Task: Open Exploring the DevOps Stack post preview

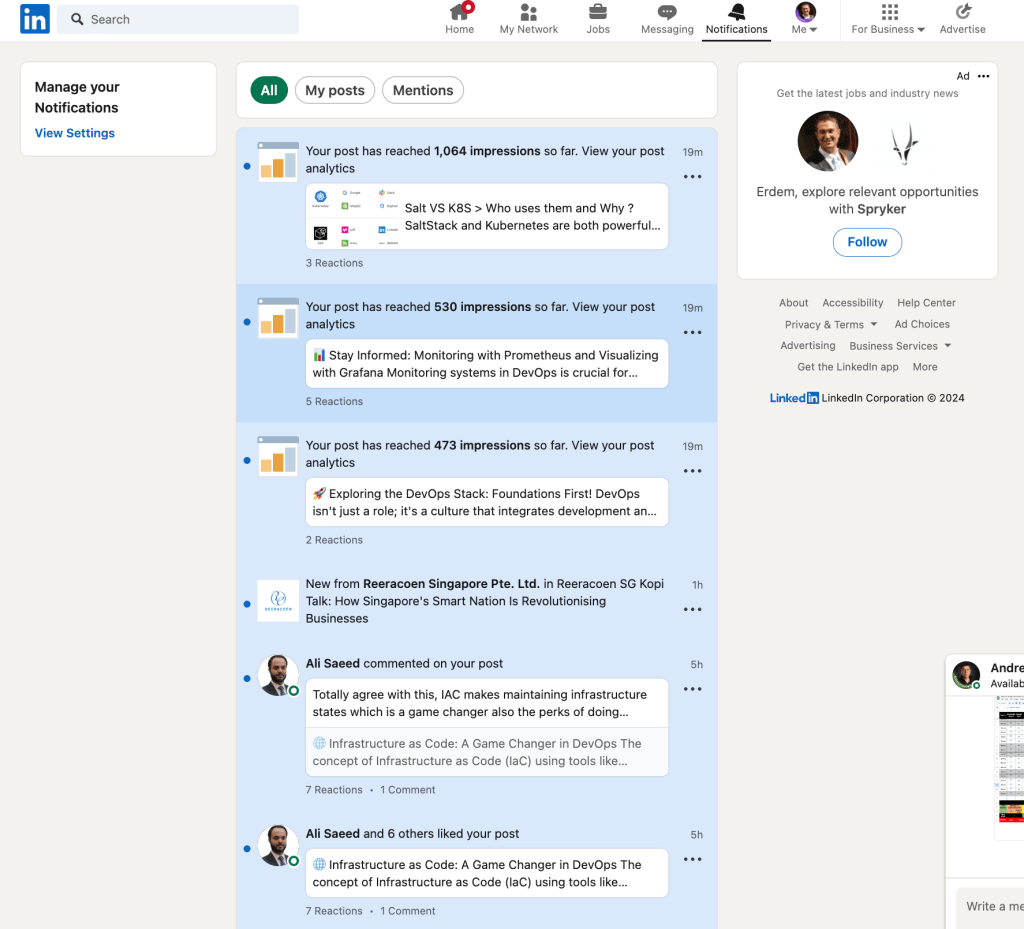Action: pyautogui.click(x=487, y=502)
